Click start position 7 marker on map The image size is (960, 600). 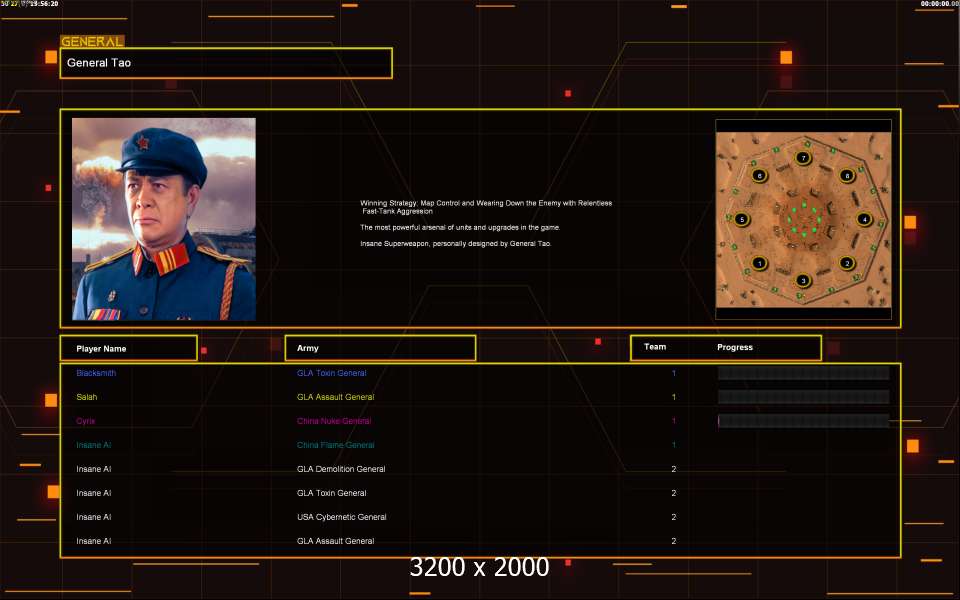point(803,158)
